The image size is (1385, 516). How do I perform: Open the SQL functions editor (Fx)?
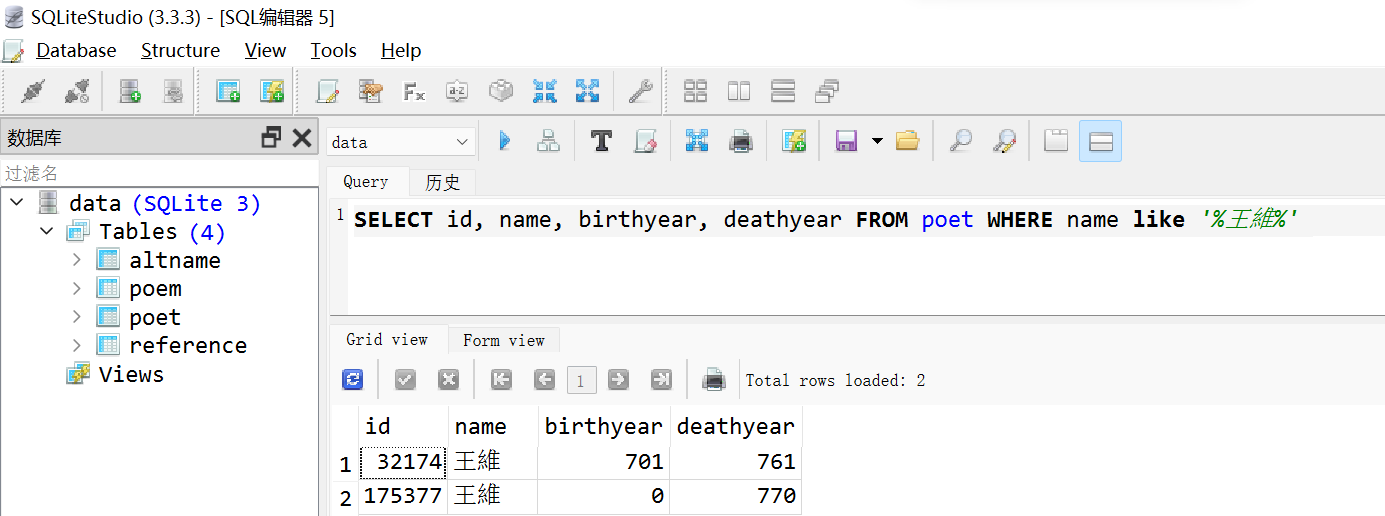[x=414, y=92]
